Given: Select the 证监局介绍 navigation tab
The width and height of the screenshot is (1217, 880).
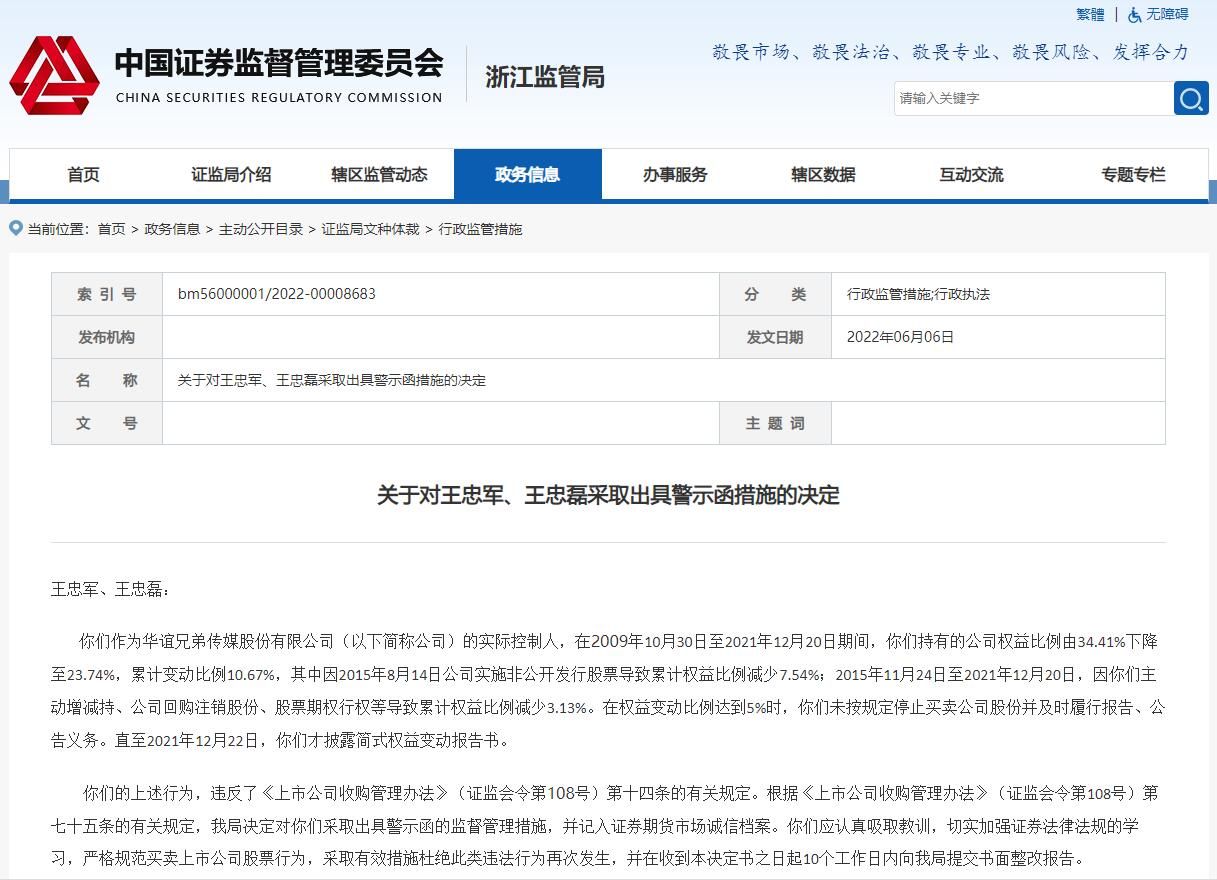Looking at the screenshot, I should 231,174.
